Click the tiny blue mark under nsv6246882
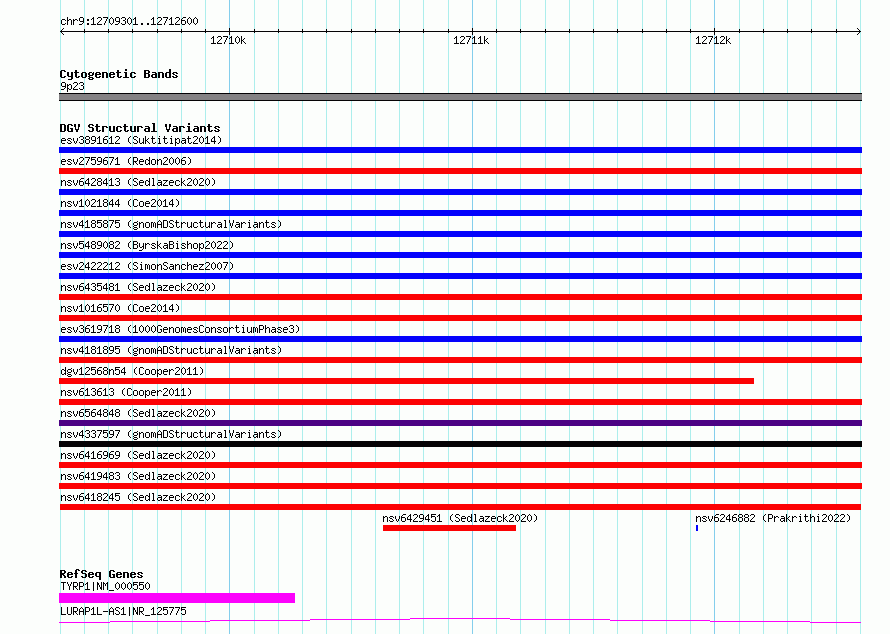Screen dimensions: 890x634 (697, 528)
